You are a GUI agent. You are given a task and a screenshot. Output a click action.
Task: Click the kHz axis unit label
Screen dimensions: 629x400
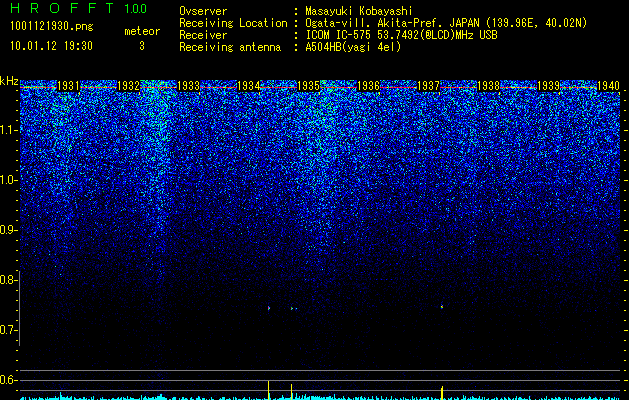click(x=9, y=81)
